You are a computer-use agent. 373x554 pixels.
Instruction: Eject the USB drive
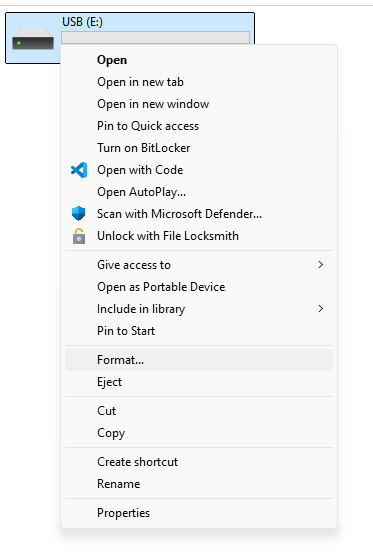pyautogui.click(x=199, y=382)
